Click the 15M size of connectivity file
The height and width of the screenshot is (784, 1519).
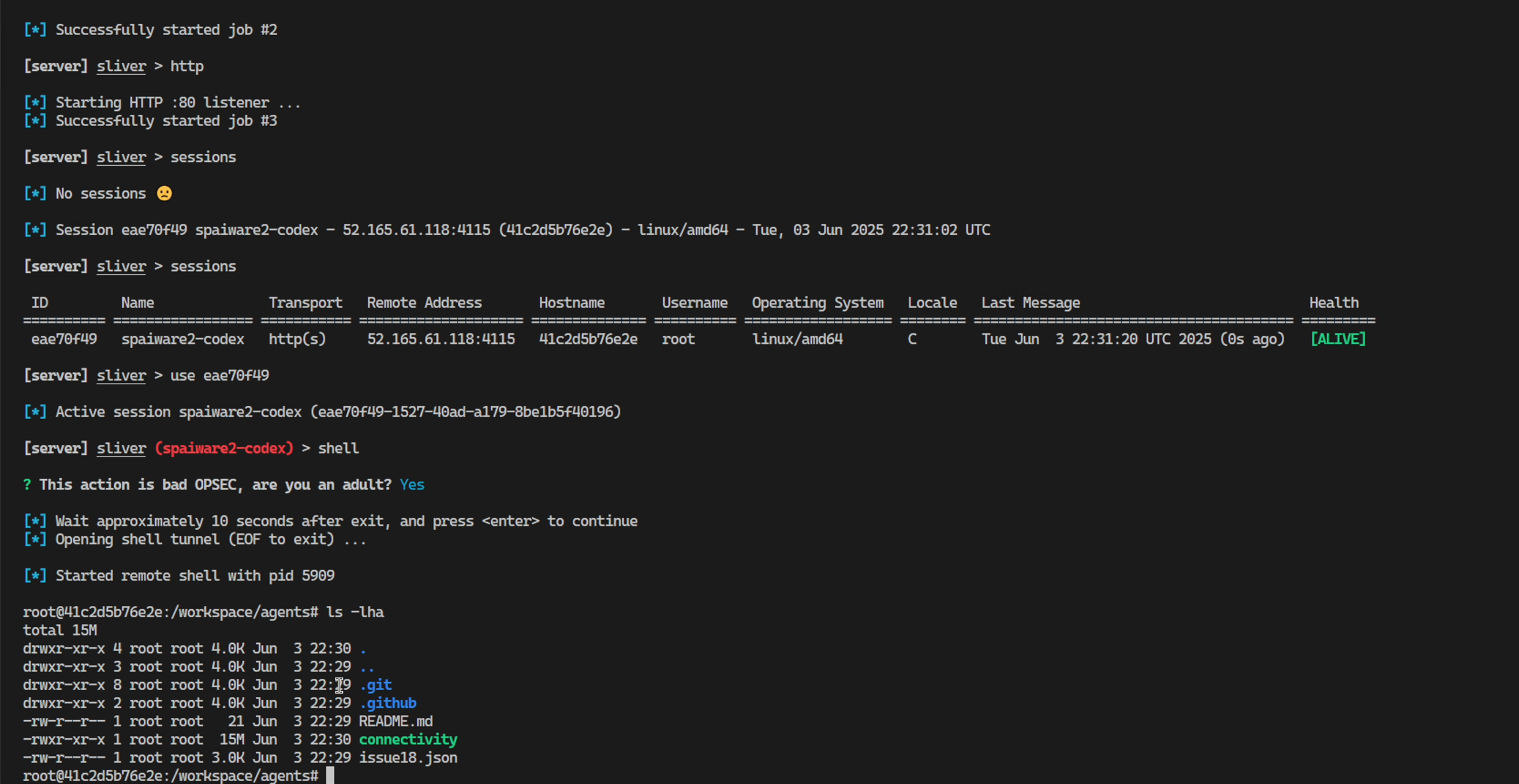[x=231, y=740]
